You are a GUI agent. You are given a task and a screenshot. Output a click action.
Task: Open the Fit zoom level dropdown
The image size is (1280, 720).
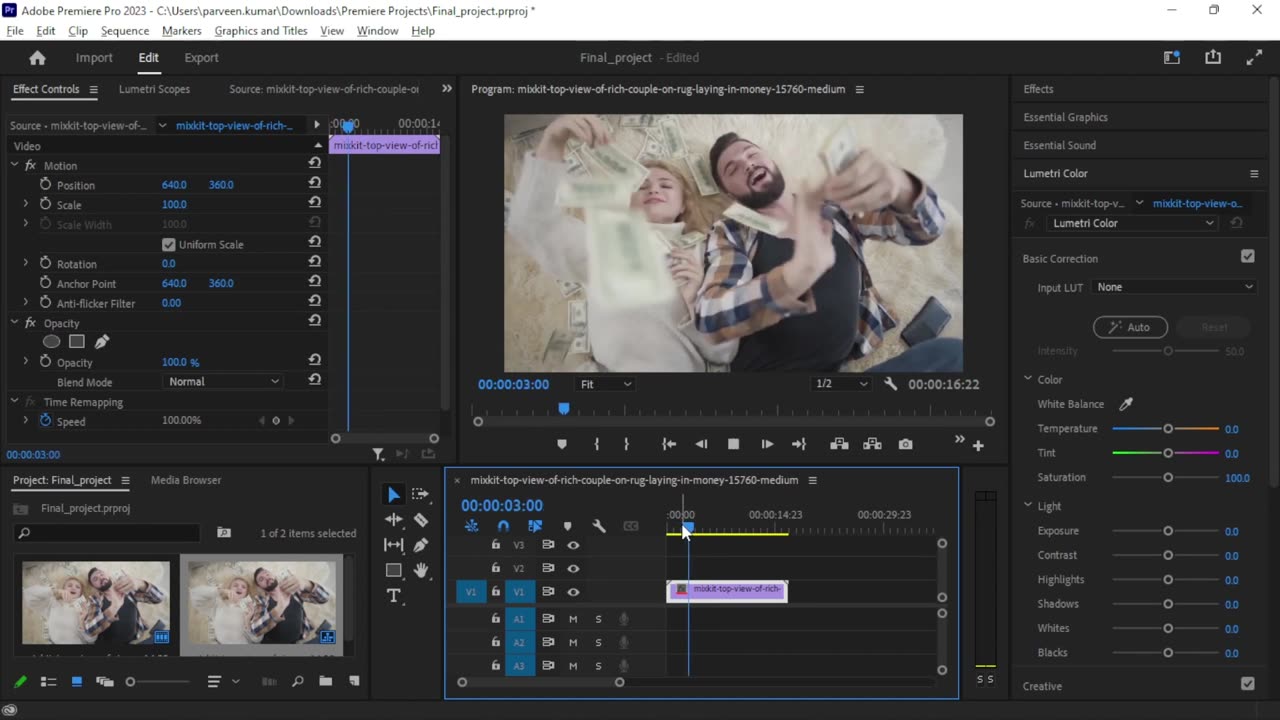606,384
